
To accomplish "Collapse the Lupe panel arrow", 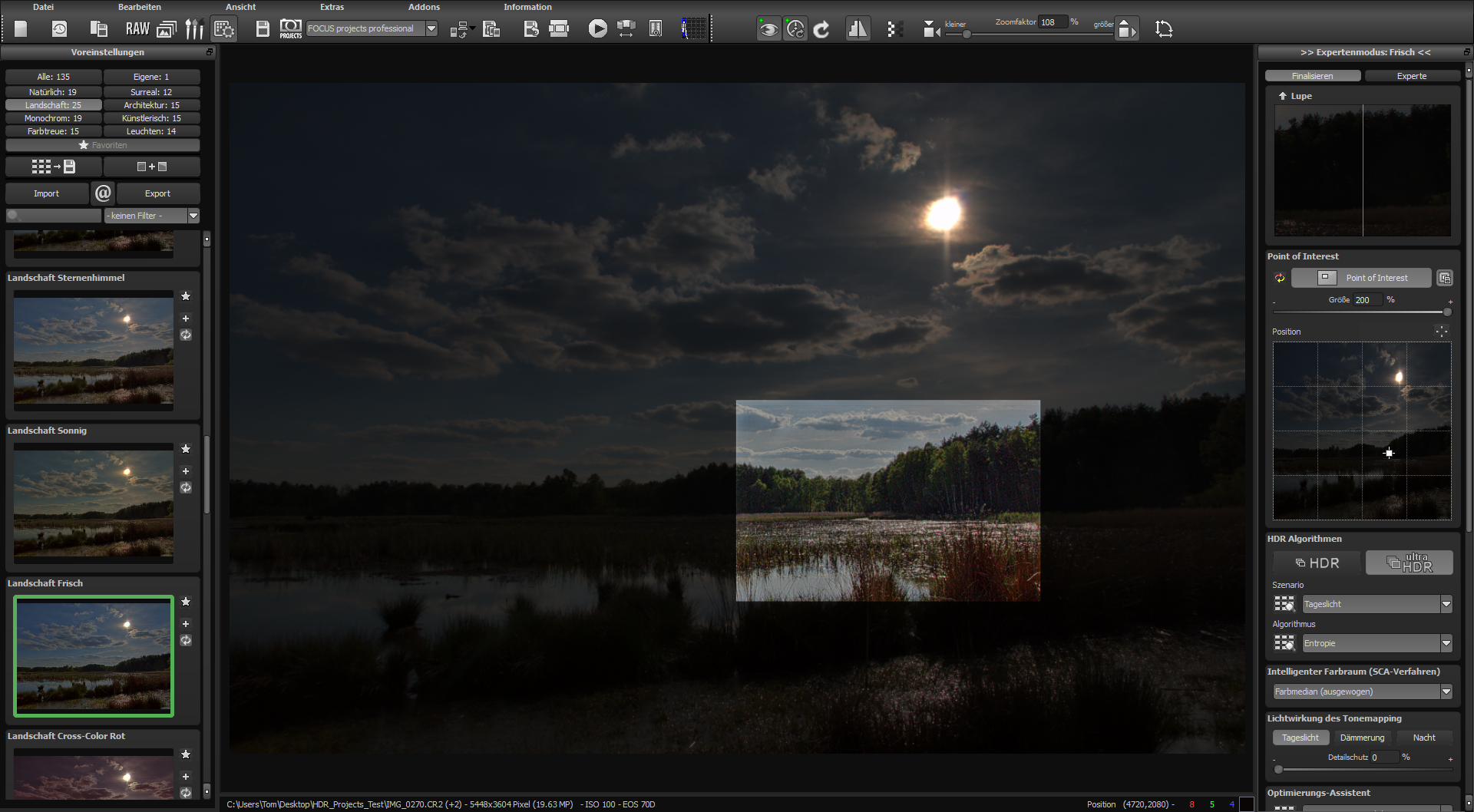I will [1282, 96].
